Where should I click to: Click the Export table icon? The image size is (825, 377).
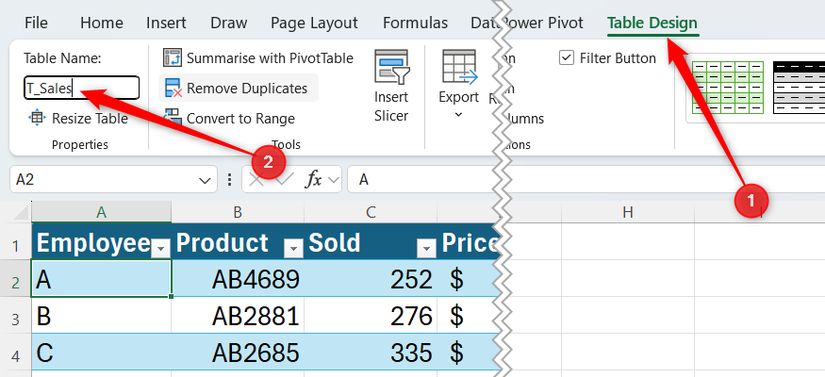(459, 67)
